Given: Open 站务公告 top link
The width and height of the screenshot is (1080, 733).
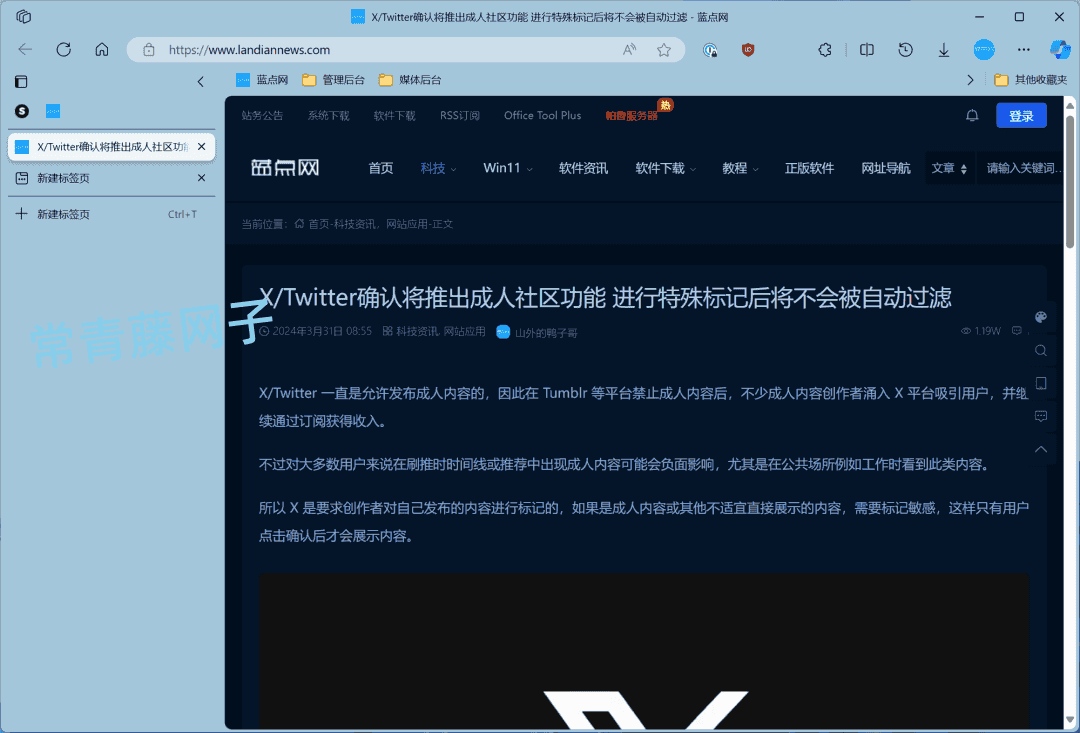Looking at the screenshot, I should [x=262, y=116].
